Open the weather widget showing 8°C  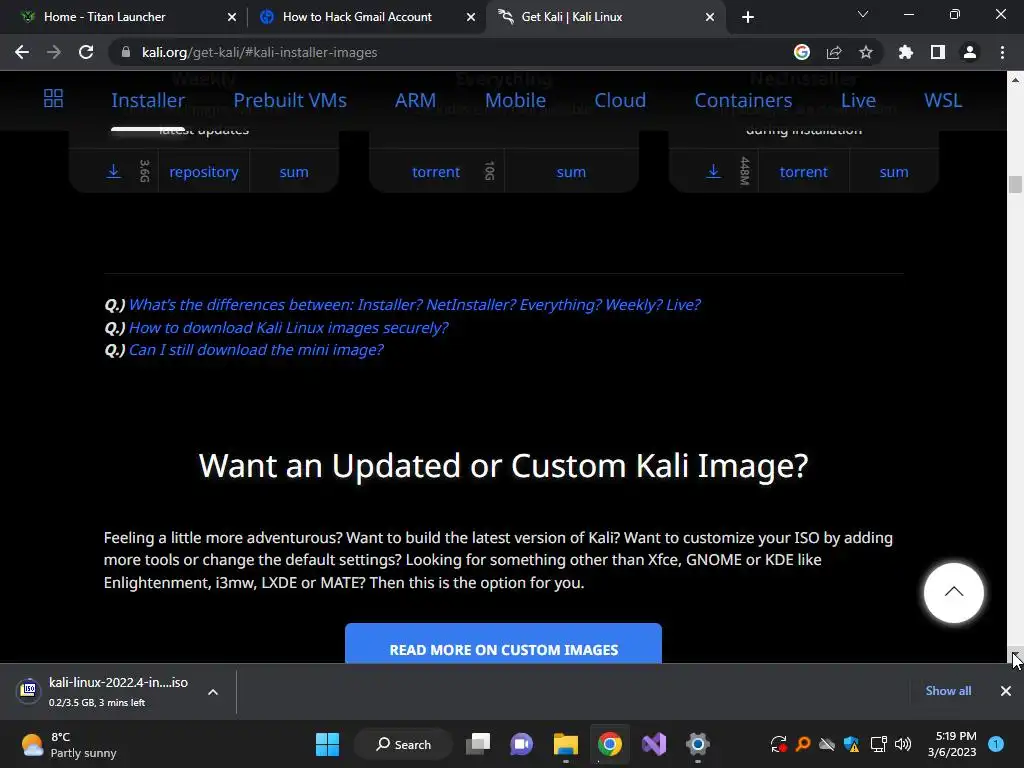pyautogui.click(x=69, y=744)
